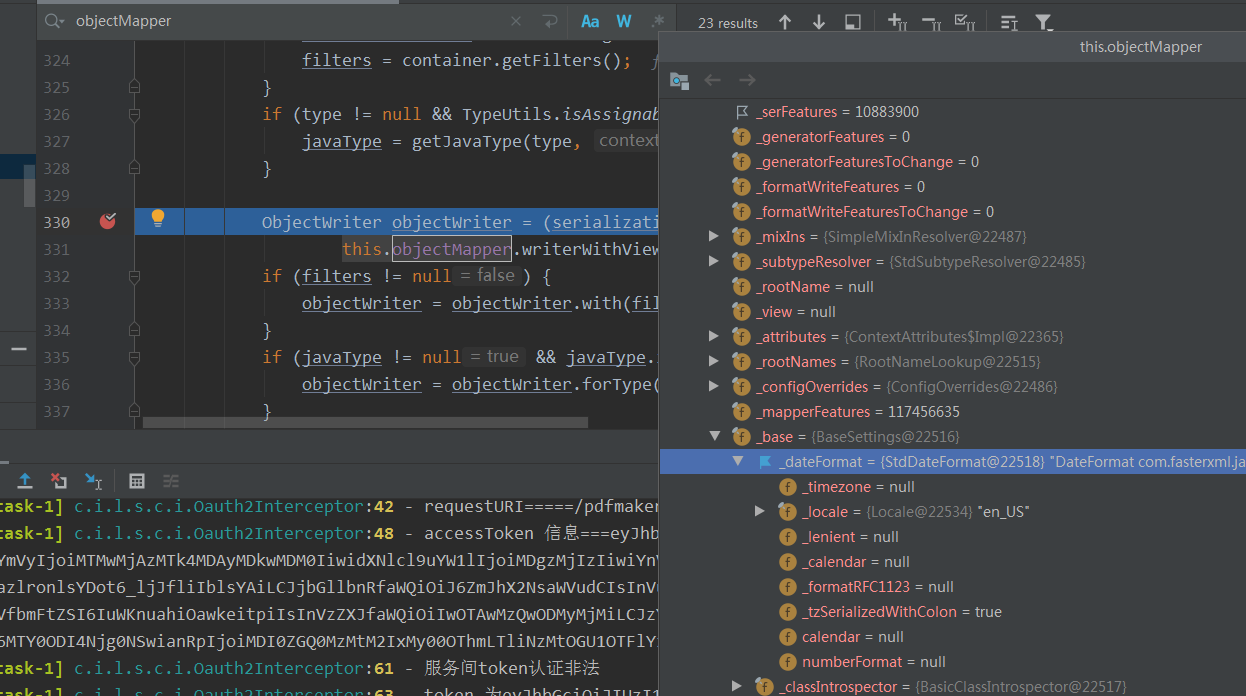Edit the objectMapper search field
The height and width of the screenshot is (696, 1246).
290,21
